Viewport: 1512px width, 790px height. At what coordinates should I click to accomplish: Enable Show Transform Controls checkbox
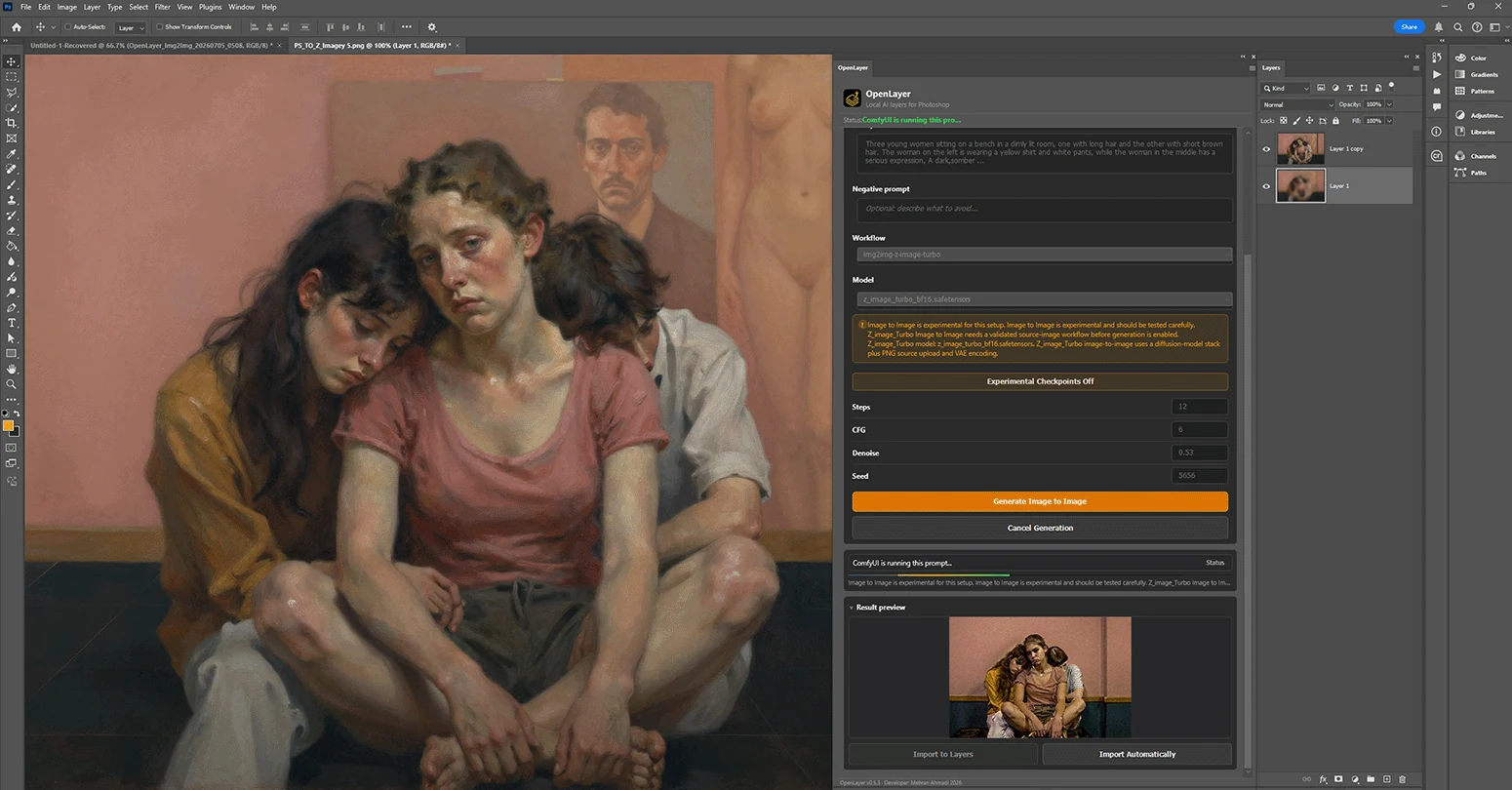160,27
